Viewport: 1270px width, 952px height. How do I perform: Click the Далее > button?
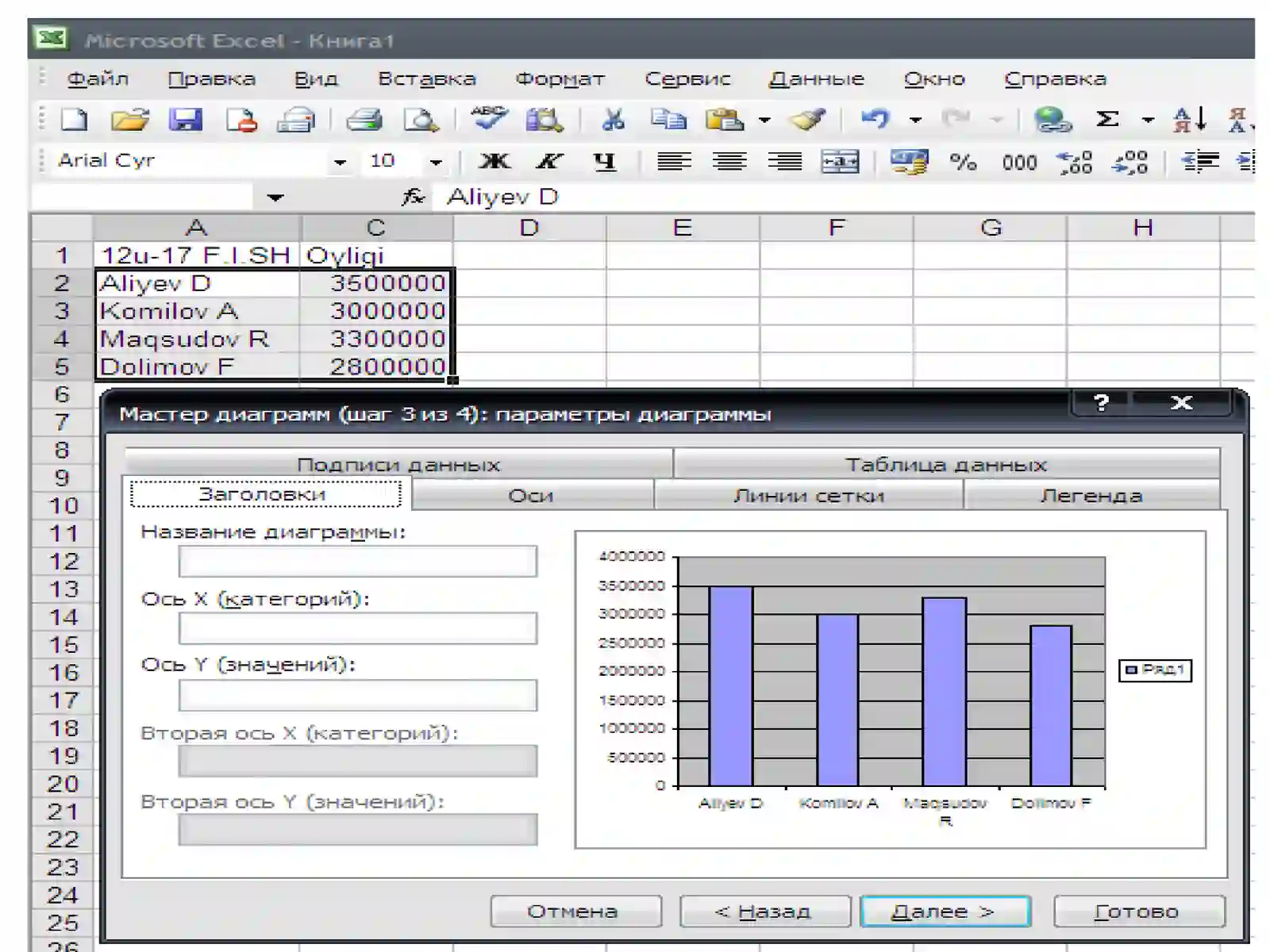[x=945, y=912]
